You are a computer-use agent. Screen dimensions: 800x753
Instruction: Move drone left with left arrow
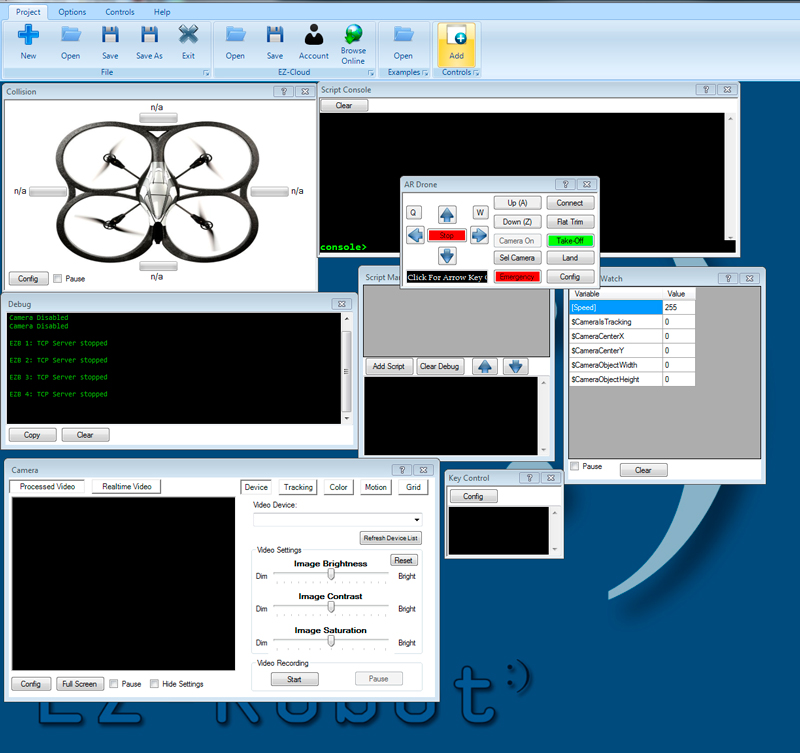pyautogui.click(x=415, y=235)
